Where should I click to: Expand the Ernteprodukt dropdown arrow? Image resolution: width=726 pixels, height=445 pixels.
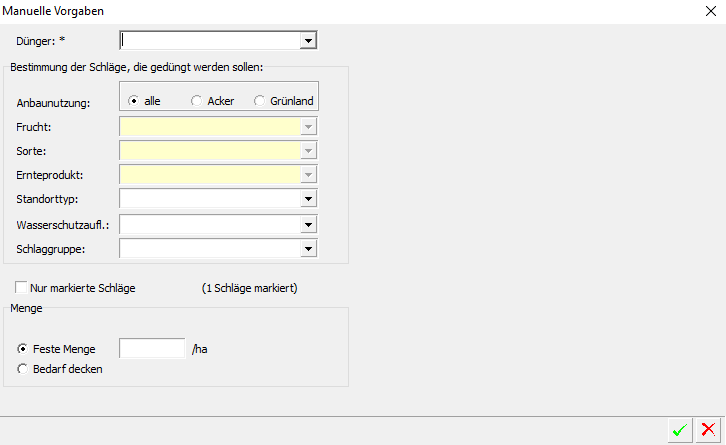pos(309,175)
